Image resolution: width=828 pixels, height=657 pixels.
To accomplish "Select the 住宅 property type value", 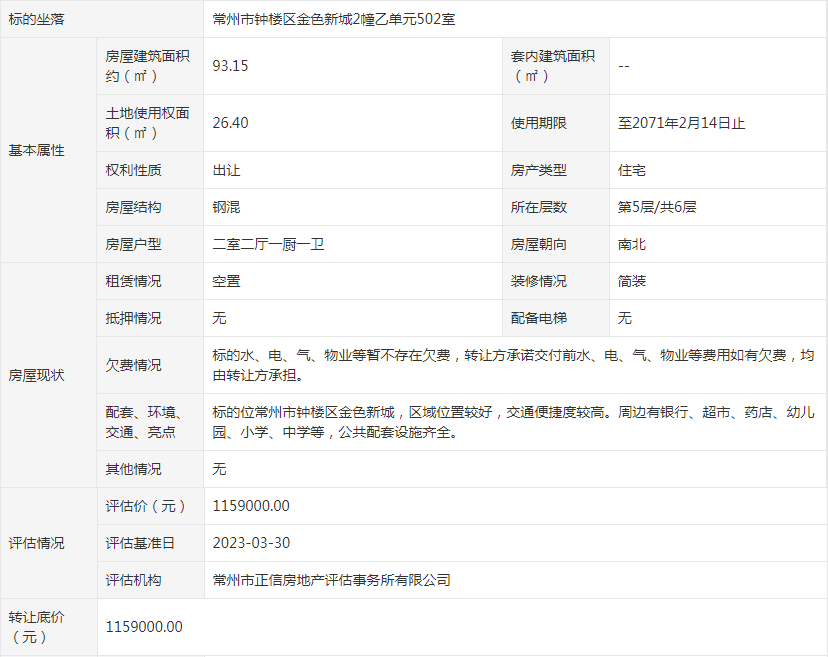I will coord(632,170).
